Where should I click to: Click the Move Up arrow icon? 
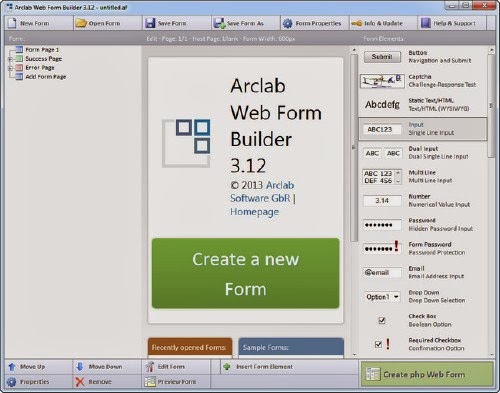12,367
